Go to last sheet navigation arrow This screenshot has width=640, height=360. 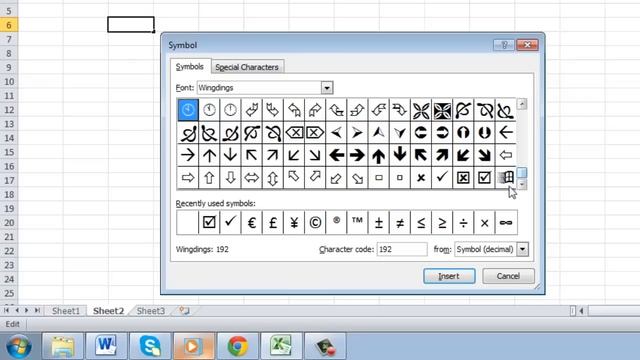[37, 311]
